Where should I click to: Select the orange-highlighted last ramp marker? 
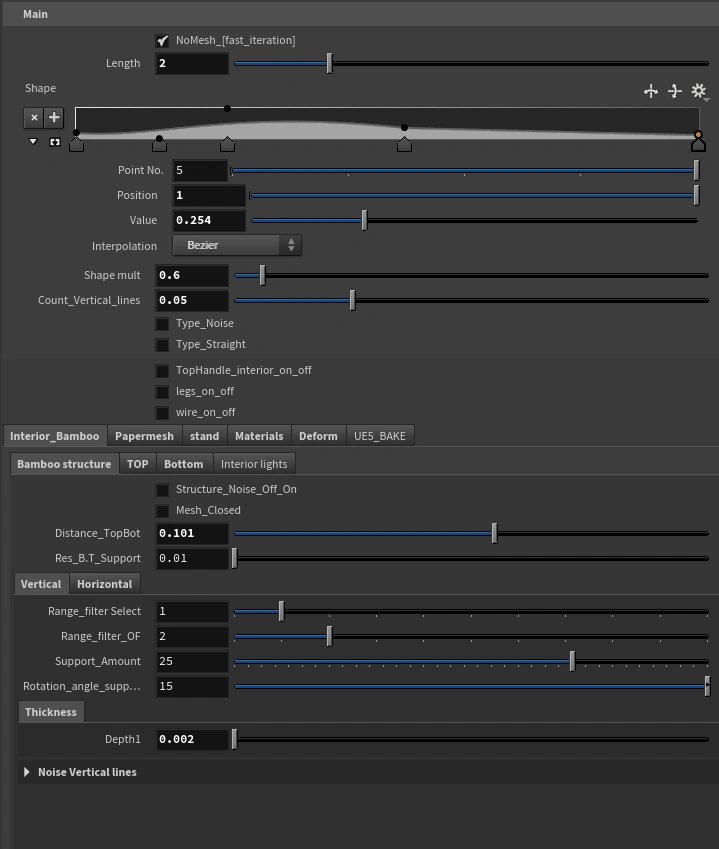(x=698, y=143)
